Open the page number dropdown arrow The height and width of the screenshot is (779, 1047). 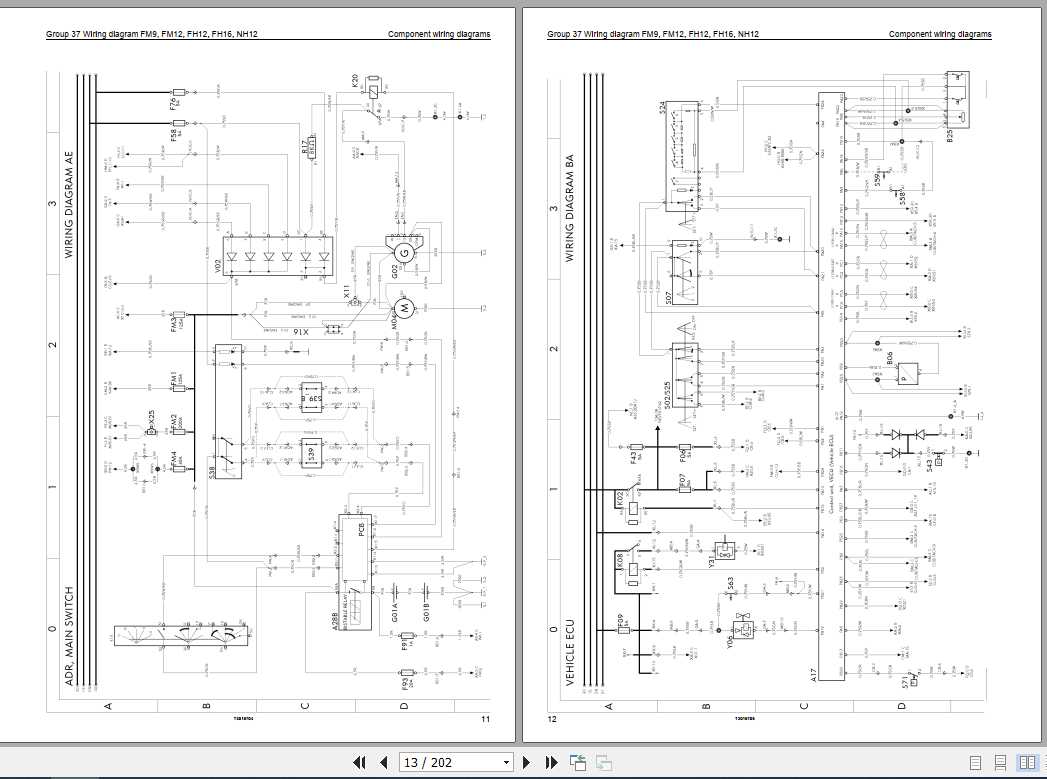(506, 762)
